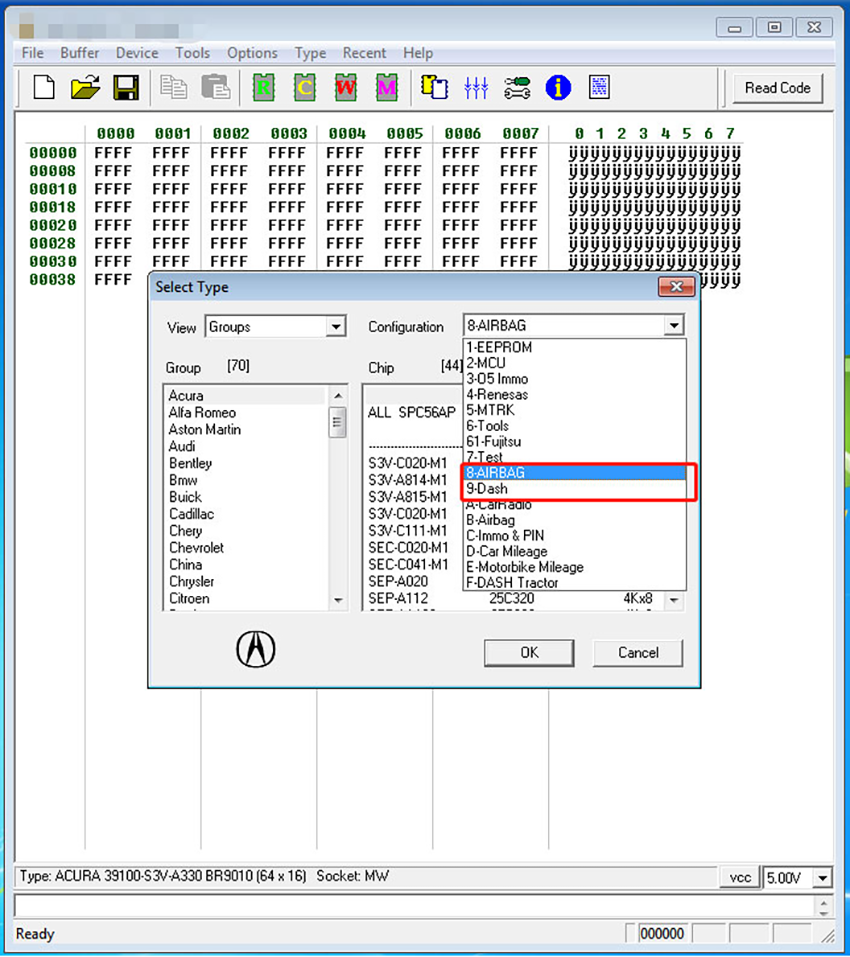Open file with the folder icon
This screenshot has height=957, width=850.
pyautogui.click(x=85, y=87)
